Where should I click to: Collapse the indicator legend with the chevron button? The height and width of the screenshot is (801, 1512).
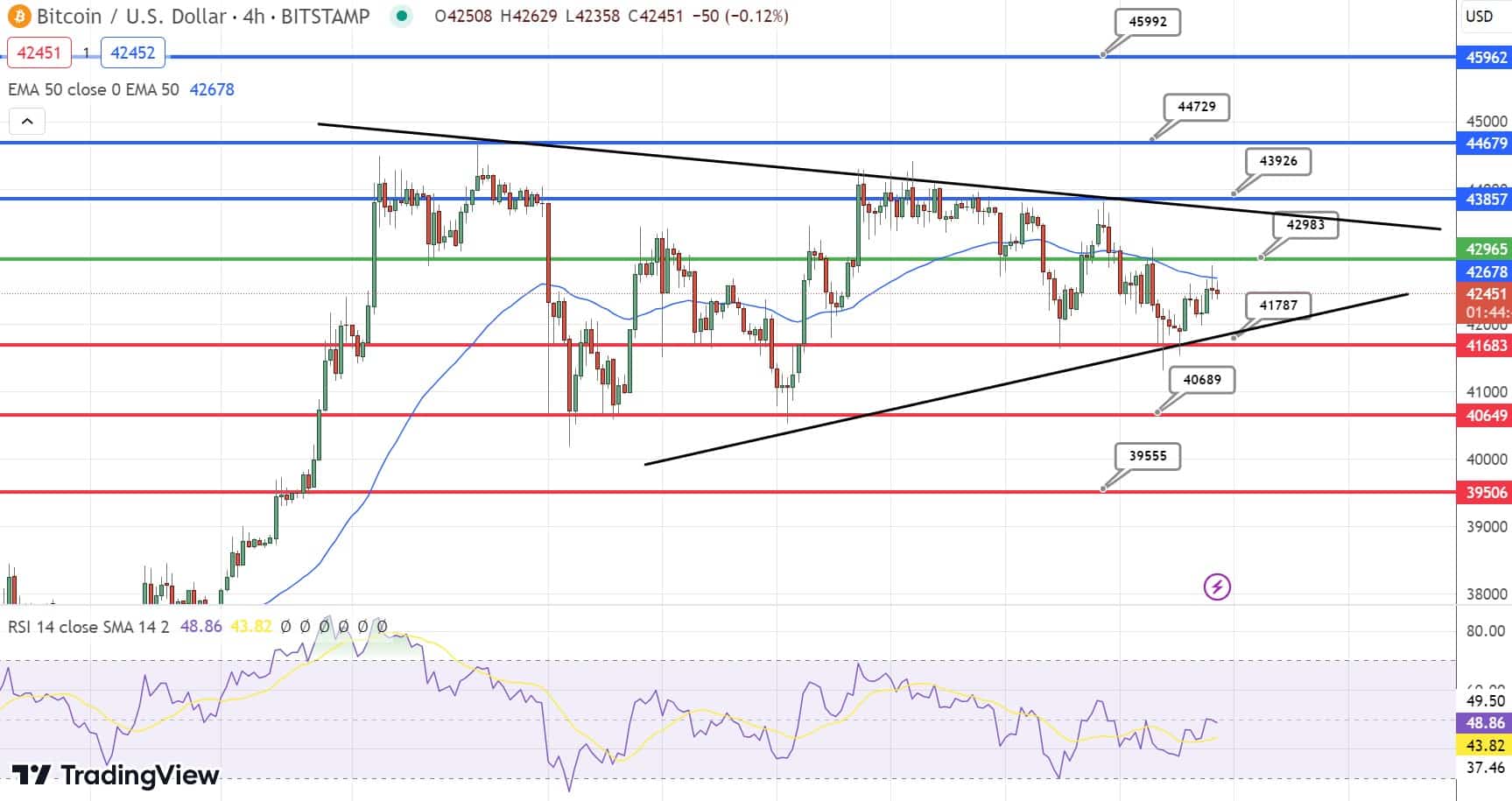click(x=27, y=121)
